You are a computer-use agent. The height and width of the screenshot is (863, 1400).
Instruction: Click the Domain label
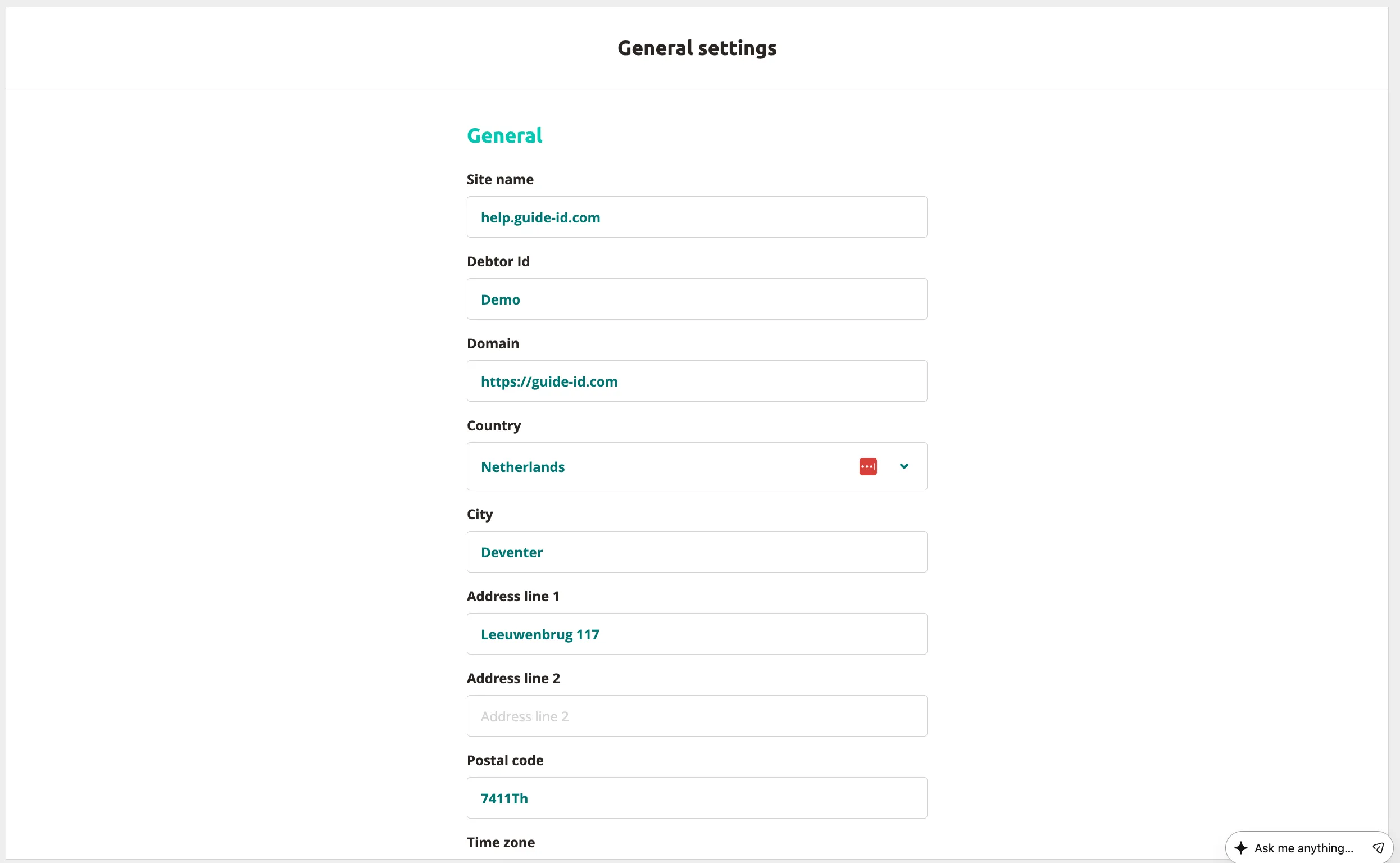[x=493, y=344]
